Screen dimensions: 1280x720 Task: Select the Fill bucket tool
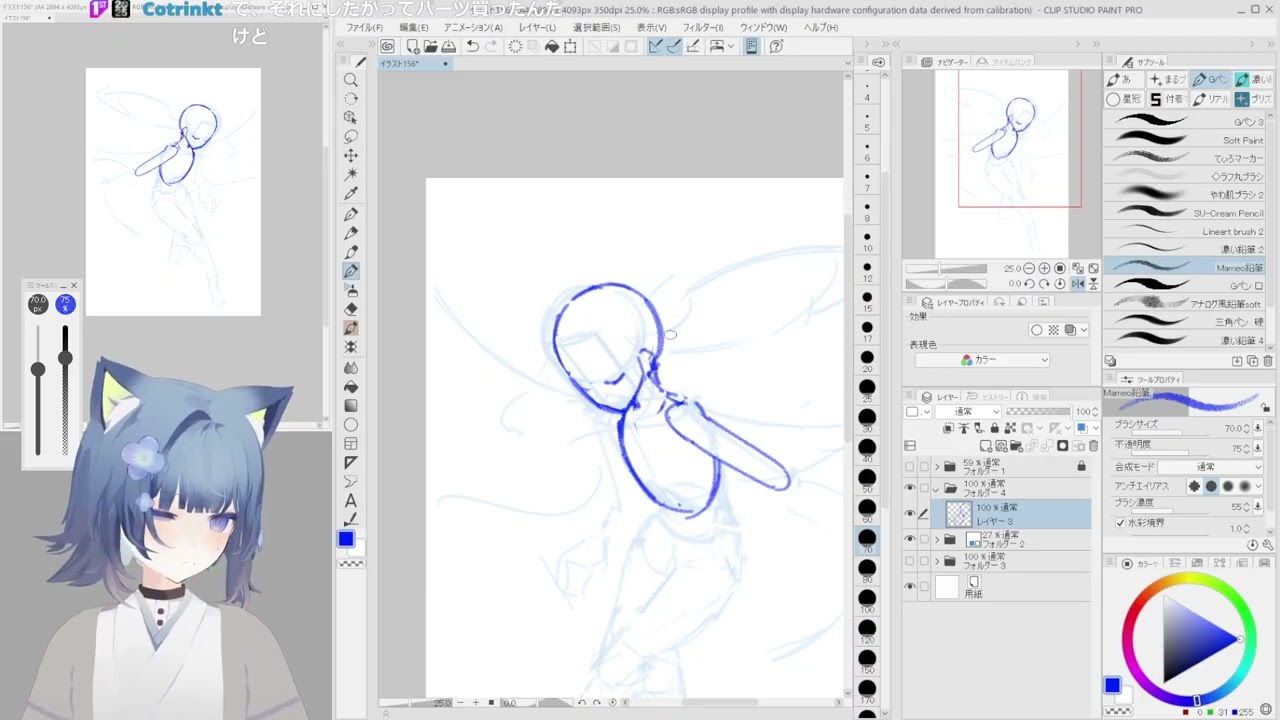pyautogui.click(x=351, y=387)
